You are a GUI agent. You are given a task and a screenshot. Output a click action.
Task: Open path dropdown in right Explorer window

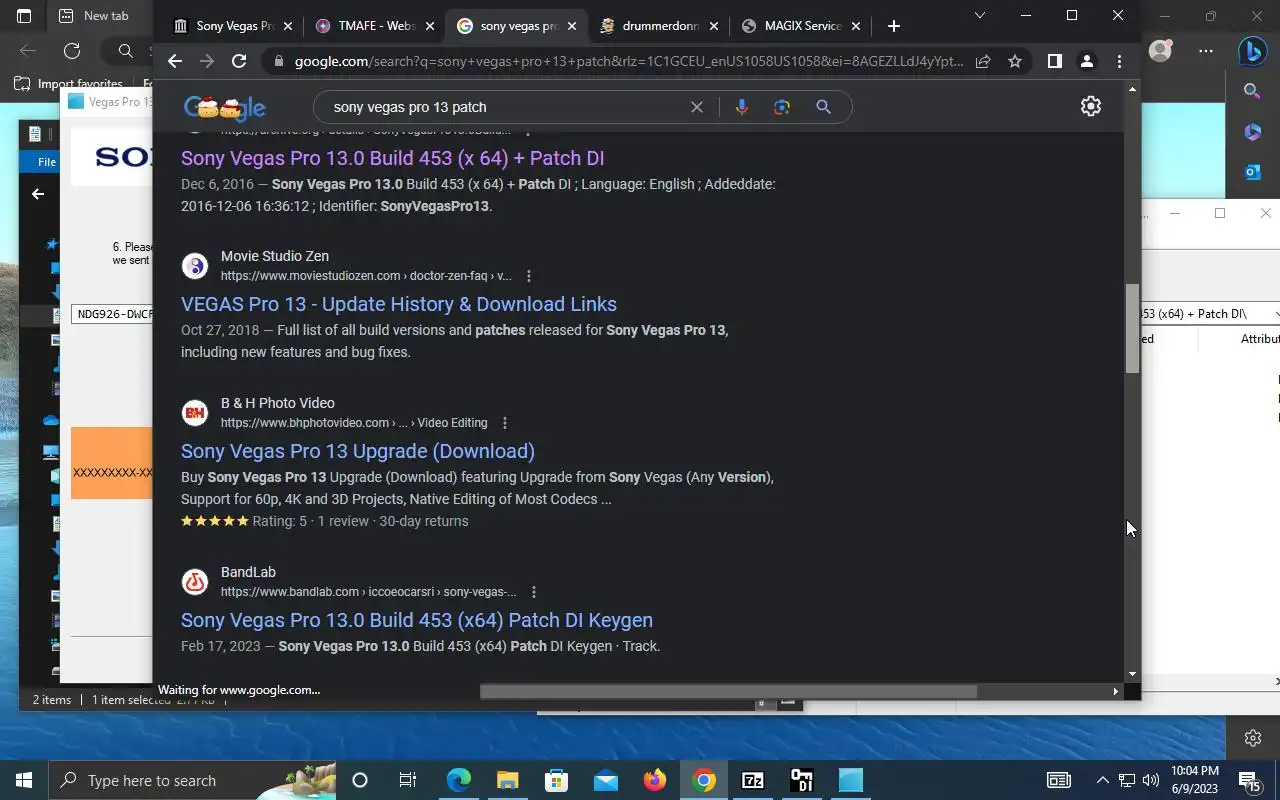click(x=1275, y=314)
